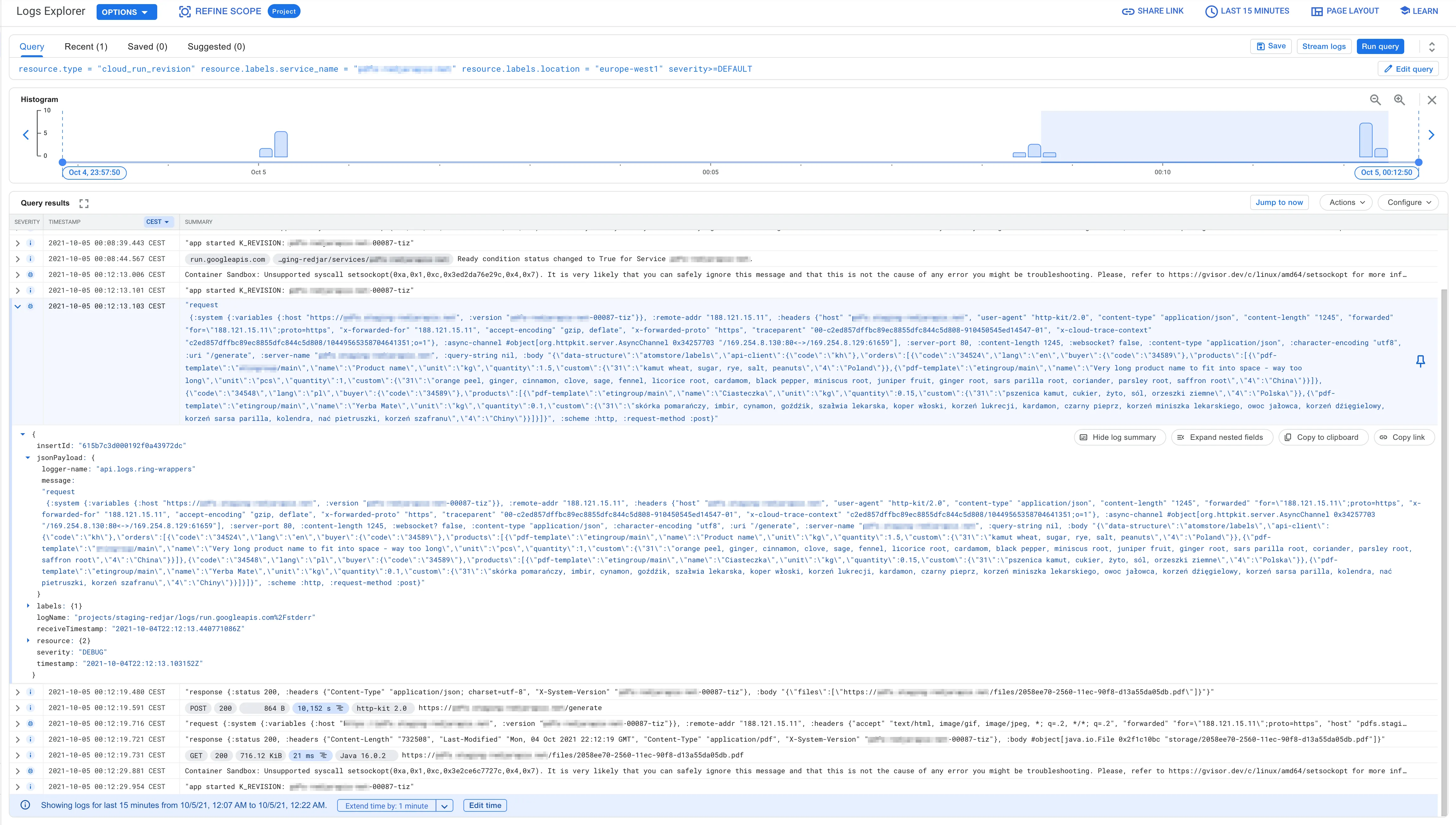Screen dimensions: 1456x825
Task: Change the CEST timezone dropdown
Action: 158,222
